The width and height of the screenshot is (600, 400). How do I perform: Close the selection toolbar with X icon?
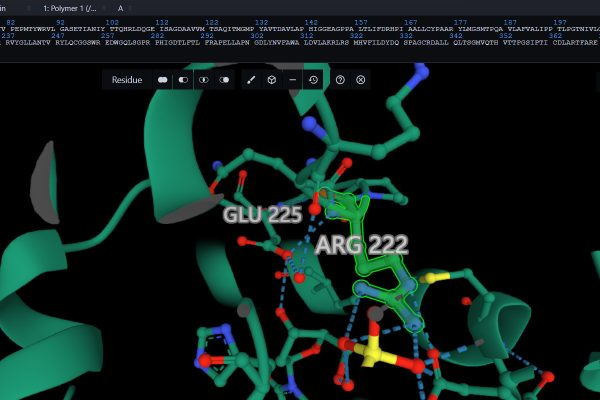point(361,79)
